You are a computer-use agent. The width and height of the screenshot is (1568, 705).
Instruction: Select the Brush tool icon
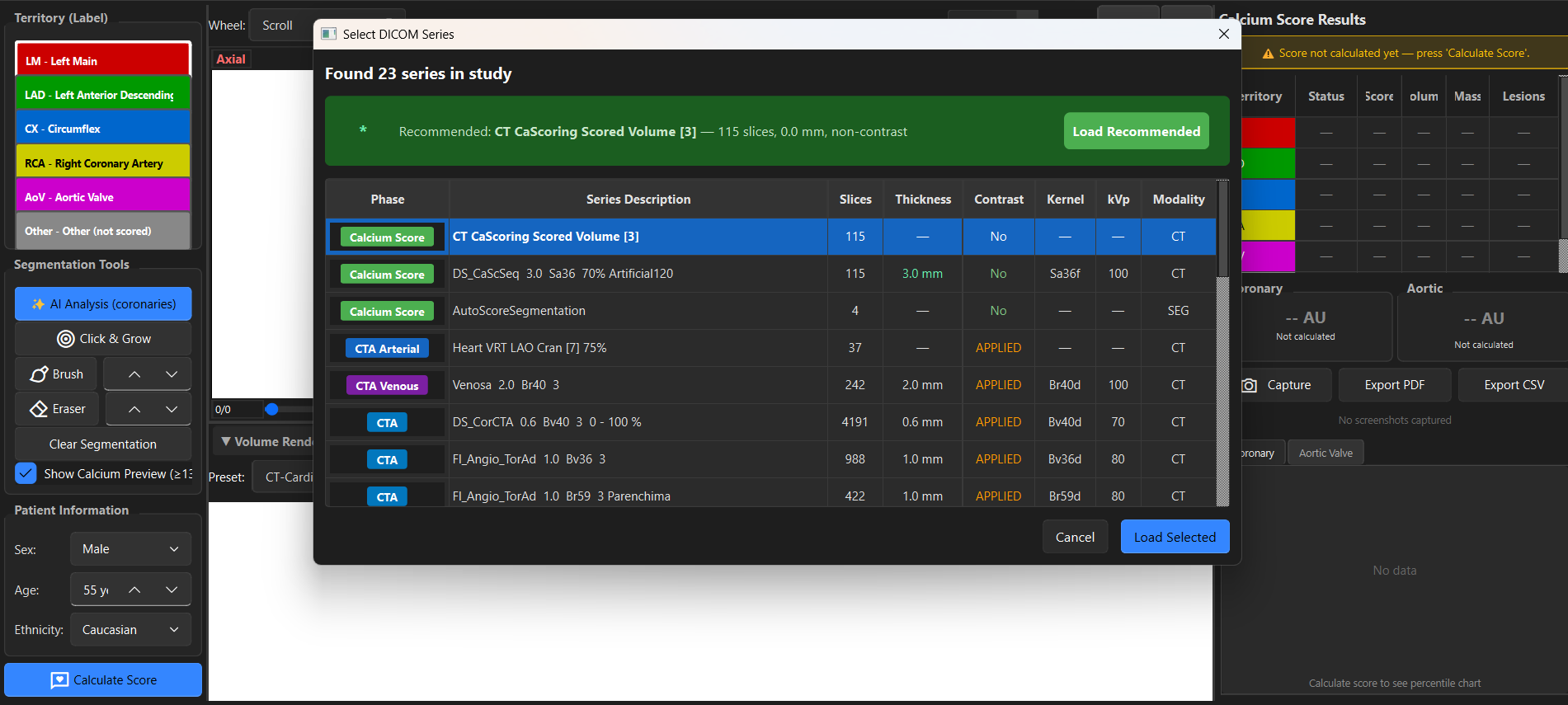tap(39, 374)
